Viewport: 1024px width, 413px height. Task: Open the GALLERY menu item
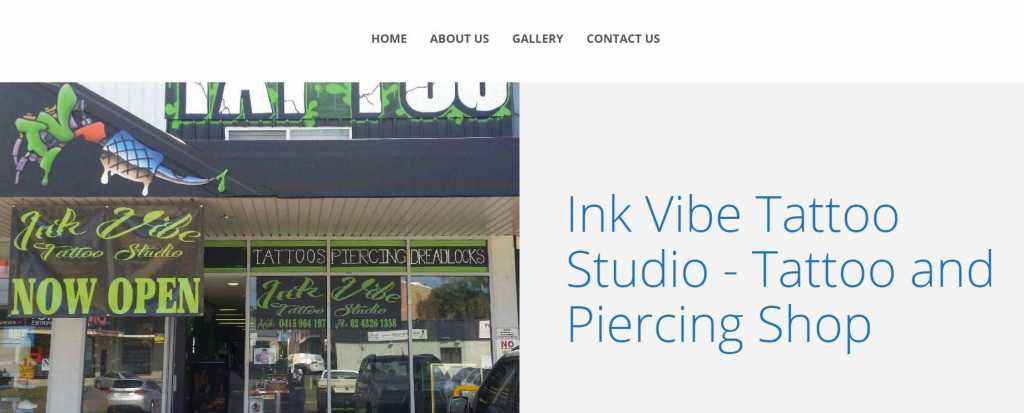[x=537, y=39]
